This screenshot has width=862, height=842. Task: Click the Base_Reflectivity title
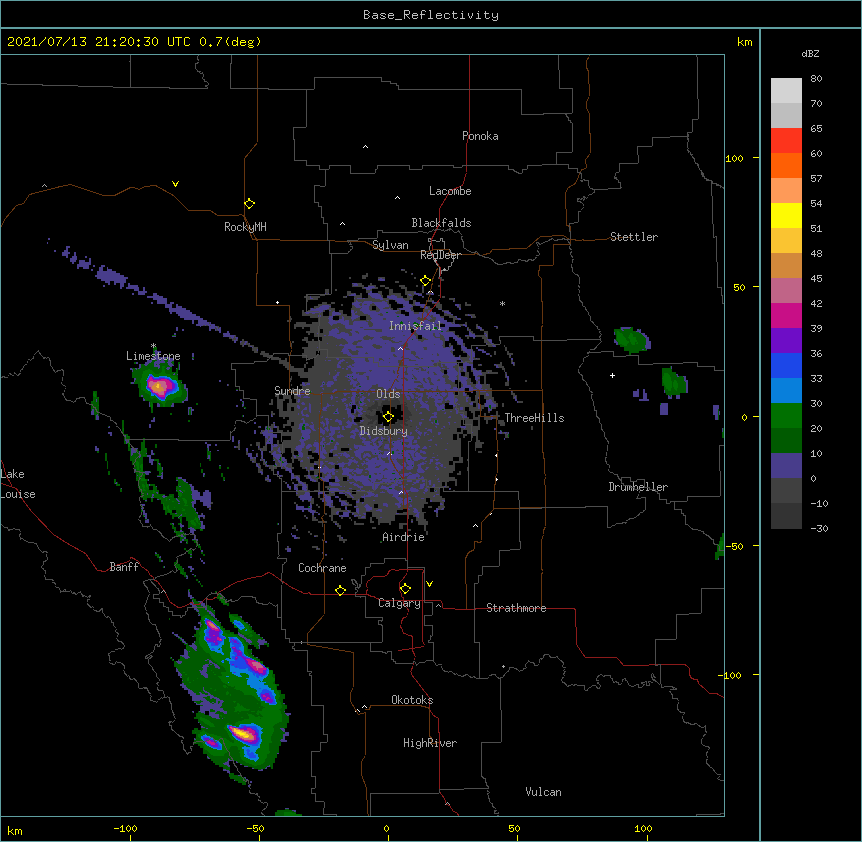point(431,15)
